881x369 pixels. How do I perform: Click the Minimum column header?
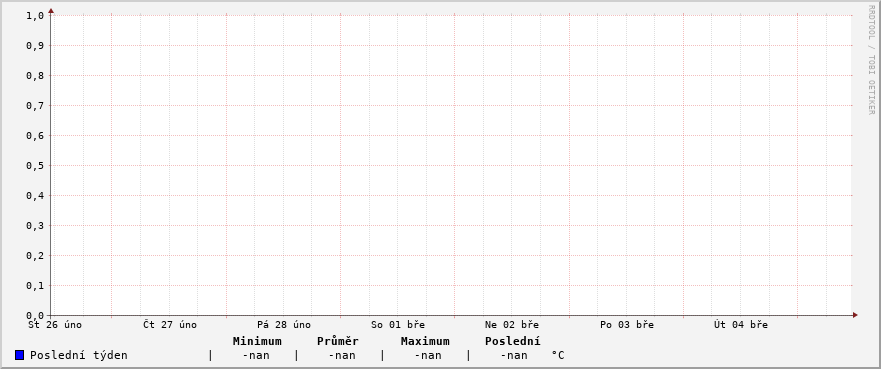[x=257, y=341]
